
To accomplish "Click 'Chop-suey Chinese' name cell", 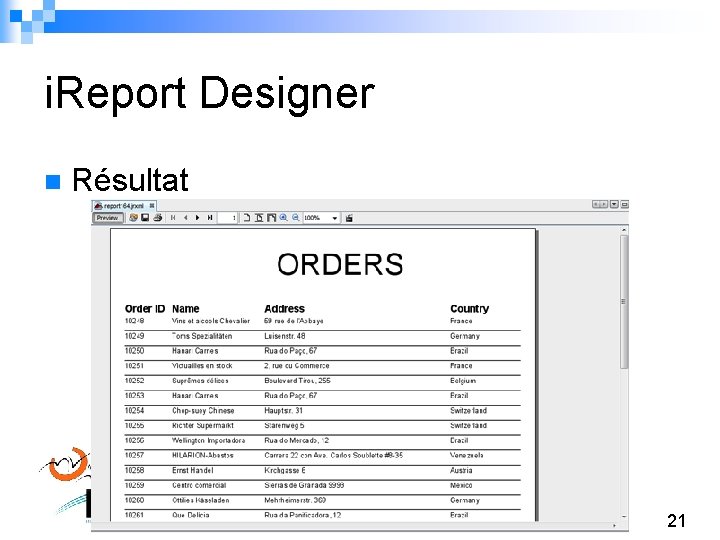I will [x=203, y=411].
